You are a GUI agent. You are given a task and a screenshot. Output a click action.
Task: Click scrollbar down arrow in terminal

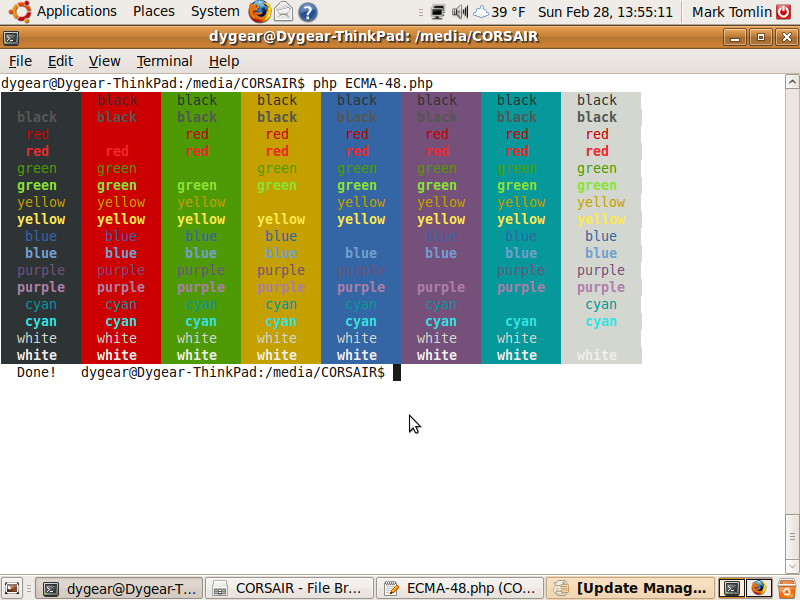792,566
